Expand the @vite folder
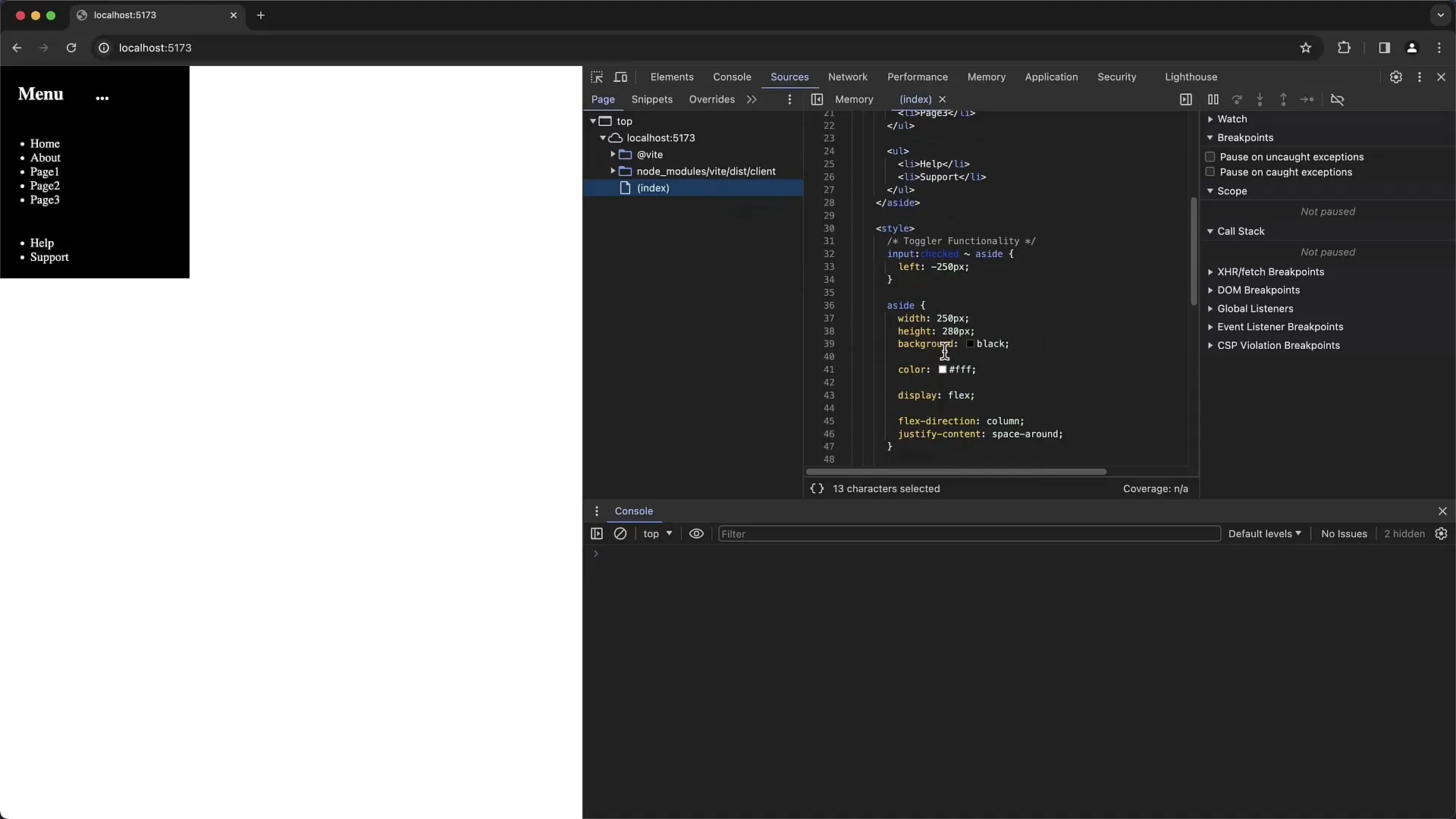This screenshot has width=1456, height=819. tap(613, 155)
